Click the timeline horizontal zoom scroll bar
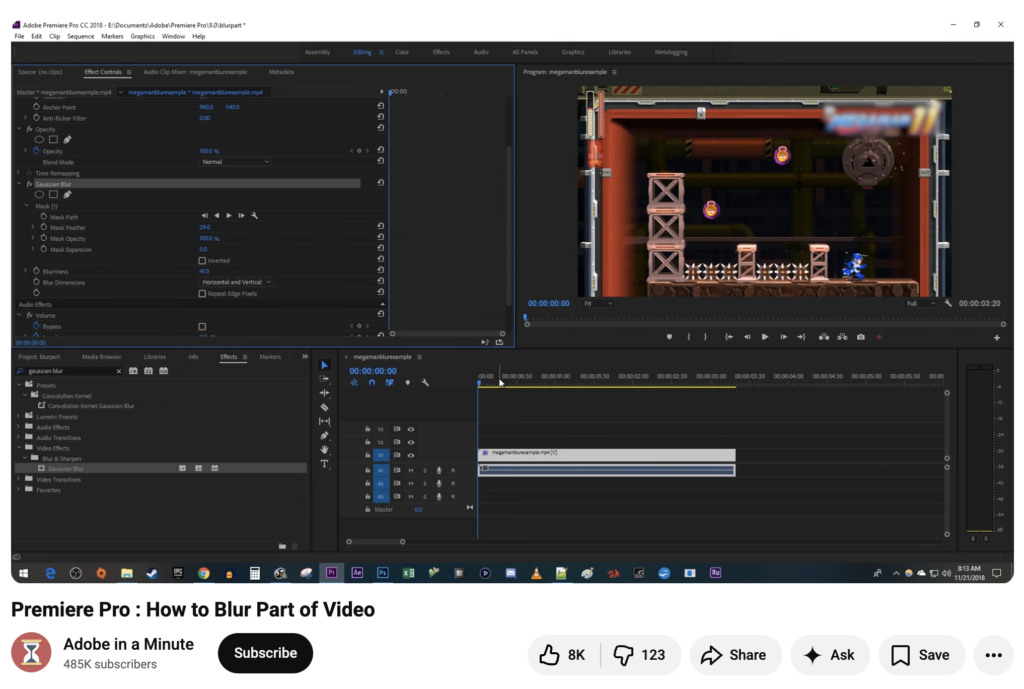Viewport: 1024px width, 689px height. [376, 541]
